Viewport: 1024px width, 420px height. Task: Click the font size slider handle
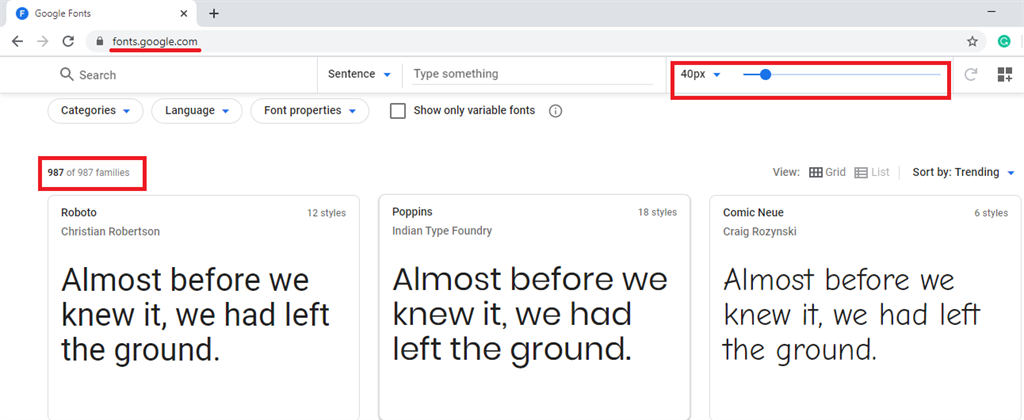point(766,74)
